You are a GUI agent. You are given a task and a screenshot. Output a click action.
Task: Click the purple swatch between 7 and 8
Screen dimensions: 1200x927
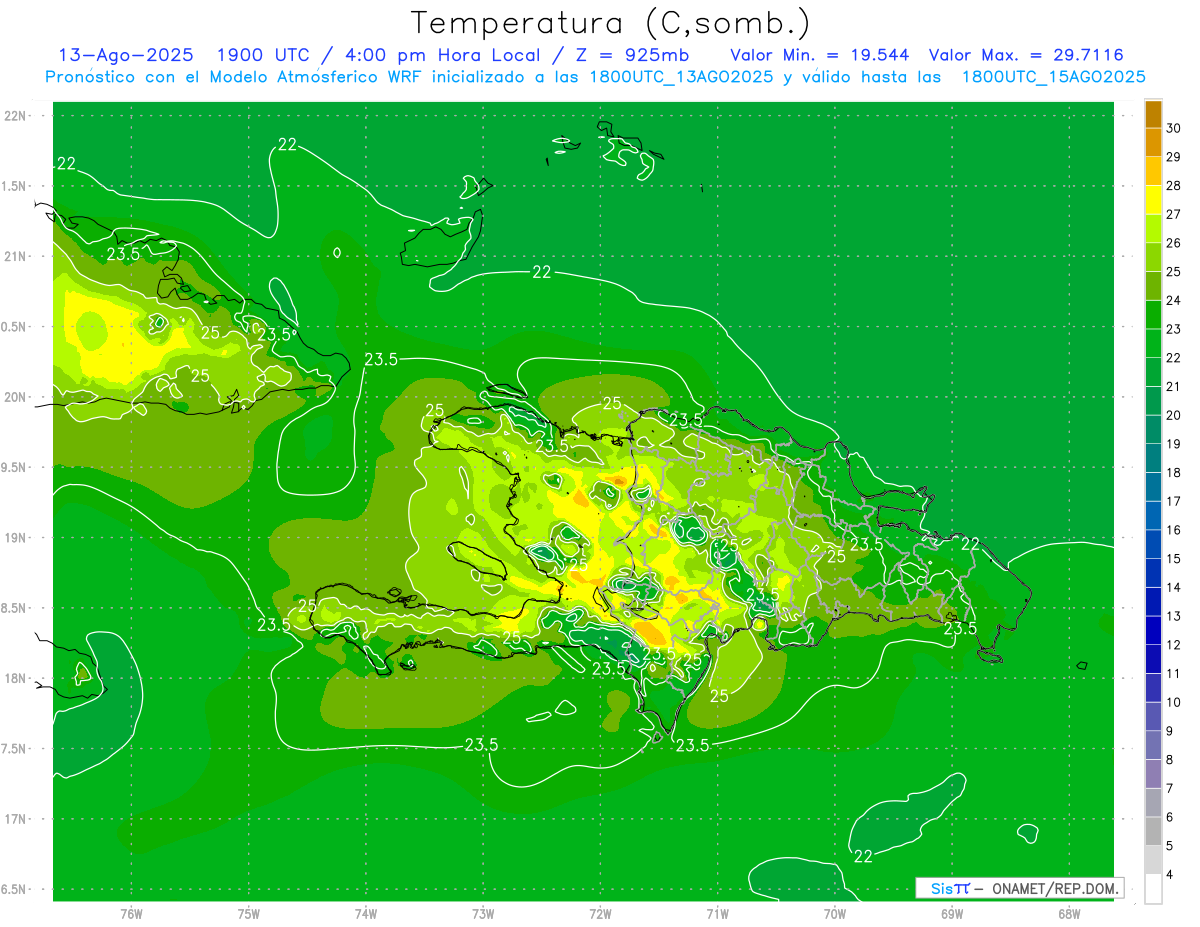1153,775
